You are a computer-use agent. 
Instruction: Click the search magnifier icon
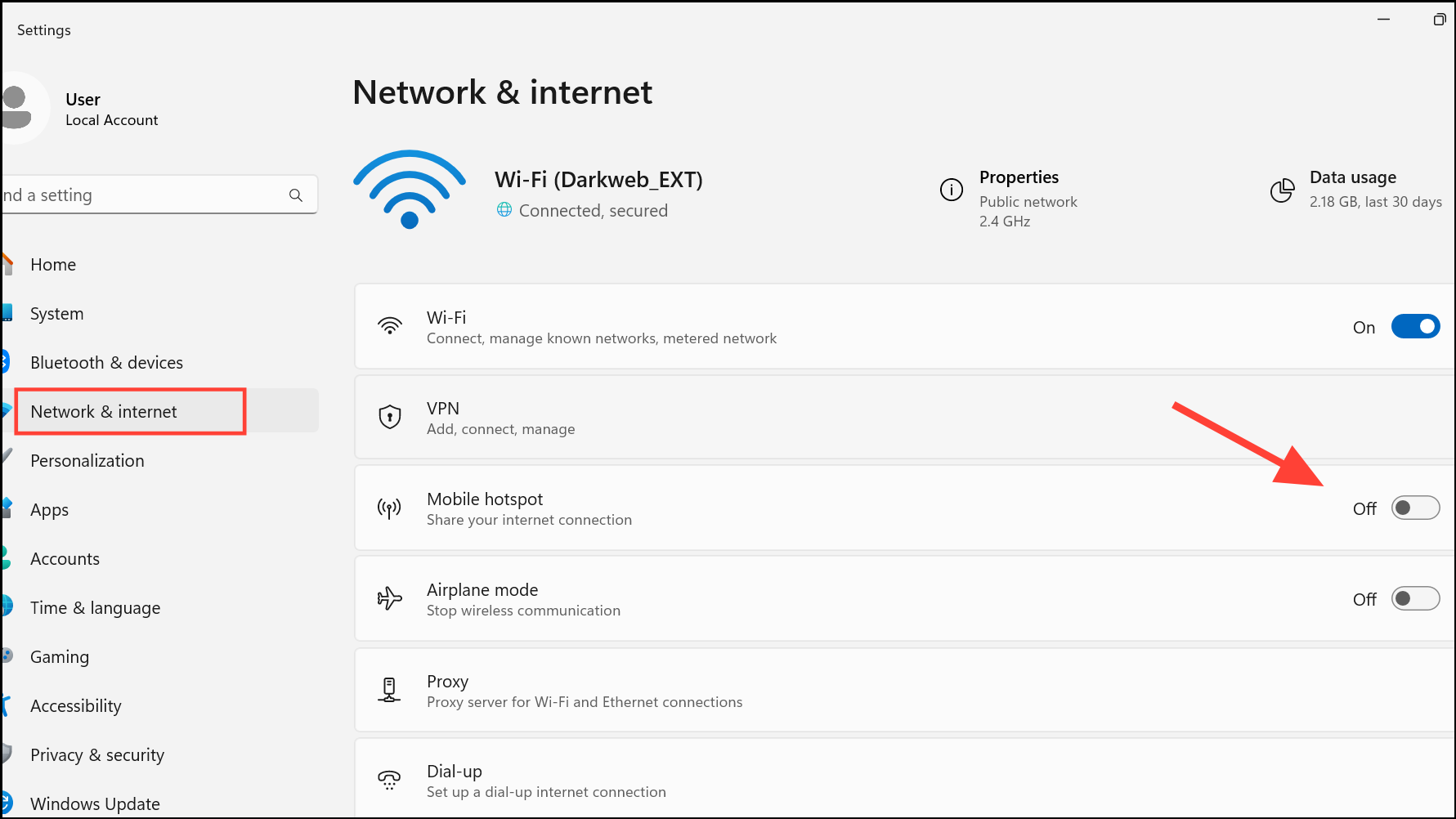296,195
